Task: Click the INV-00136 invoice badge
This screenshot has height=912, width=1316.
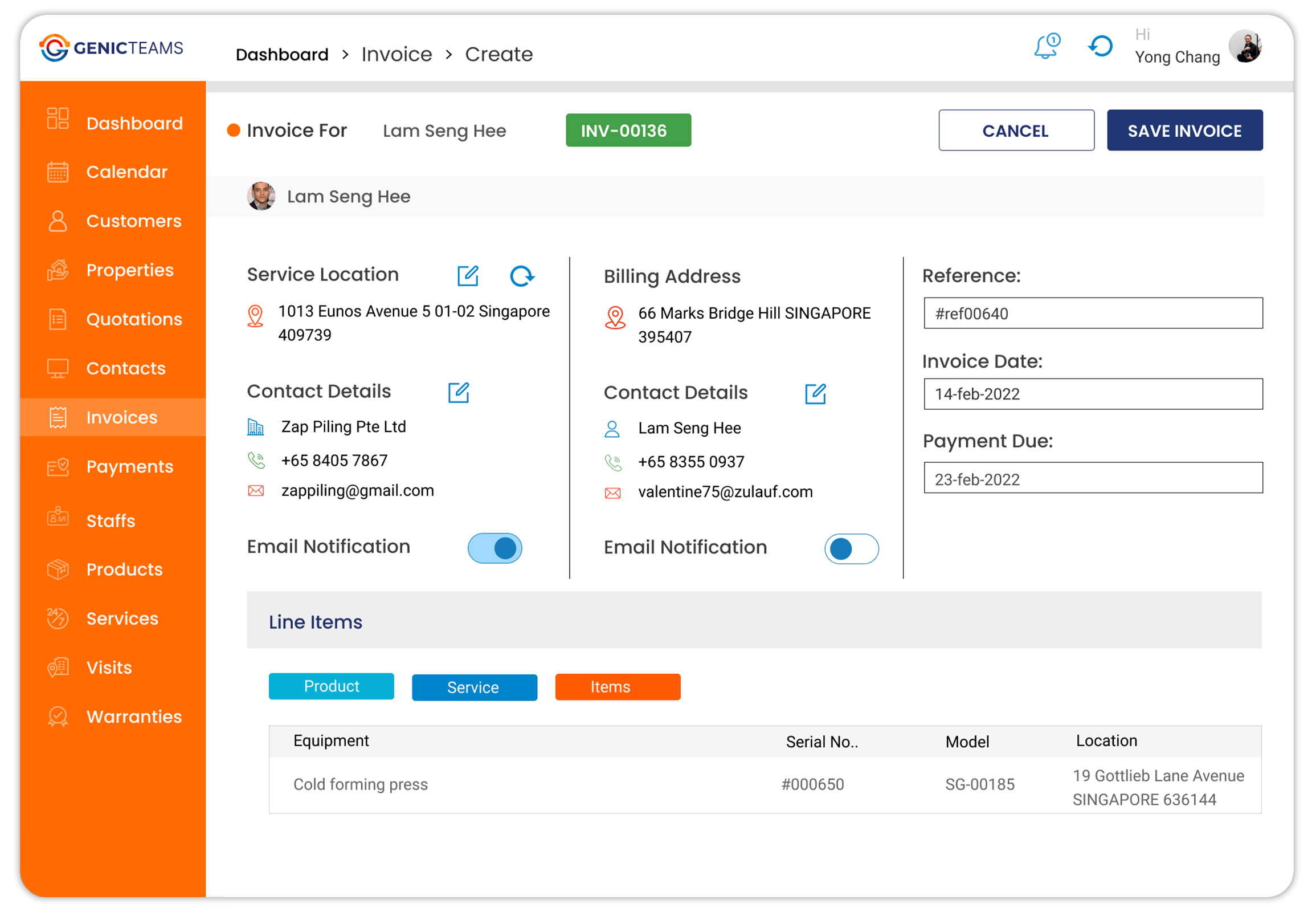Action: (628, 131)
